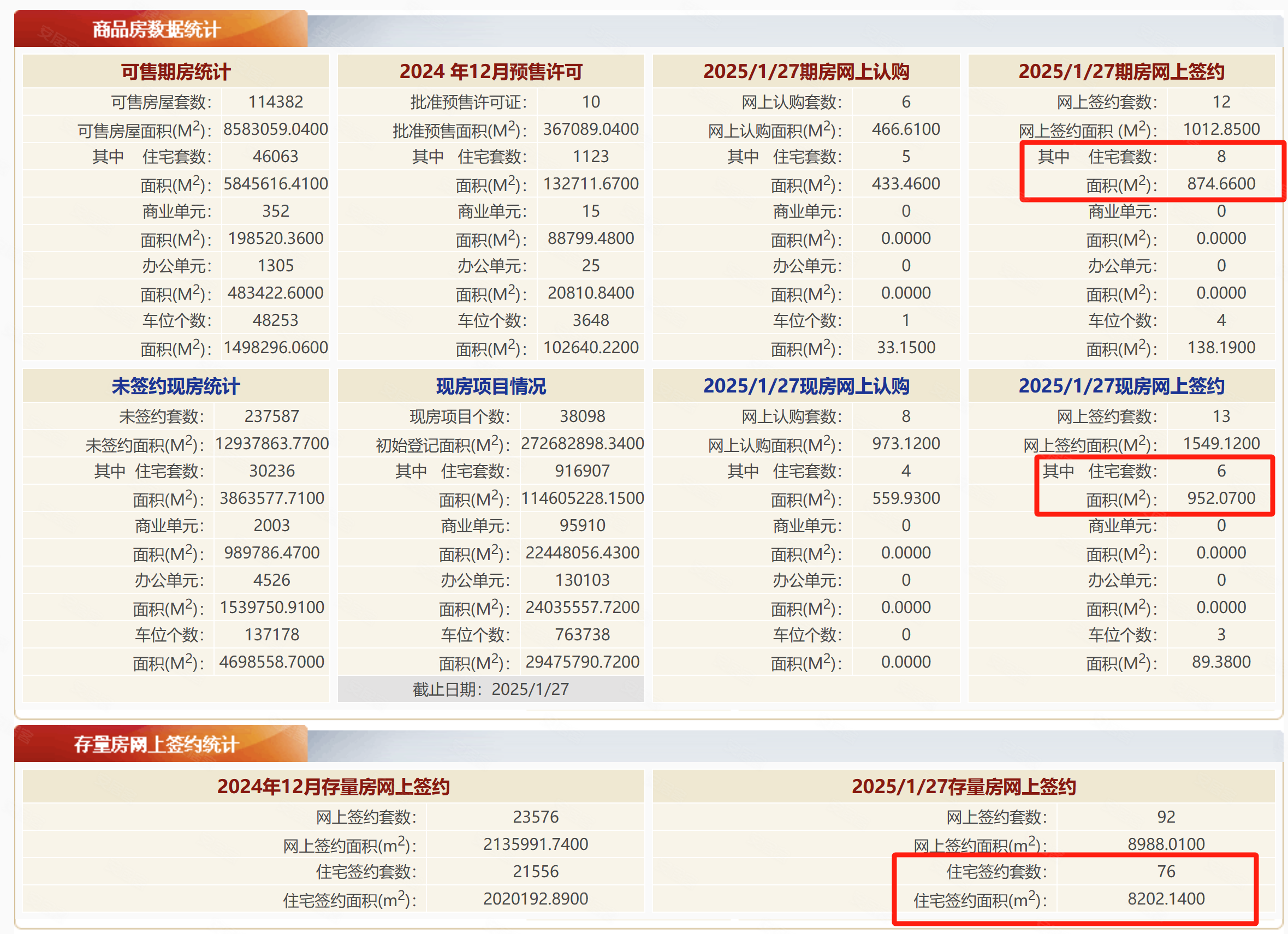The image size is (1288, 934).
Task: Click the 2025/1/27现房网上认购 blue heading
Action: [806, 386]
